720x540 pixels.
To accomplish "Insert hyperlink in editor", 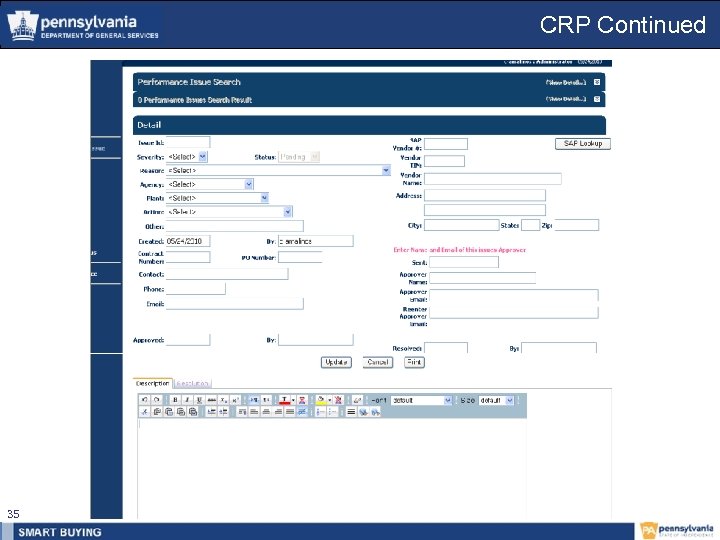I will pos(363,412).
